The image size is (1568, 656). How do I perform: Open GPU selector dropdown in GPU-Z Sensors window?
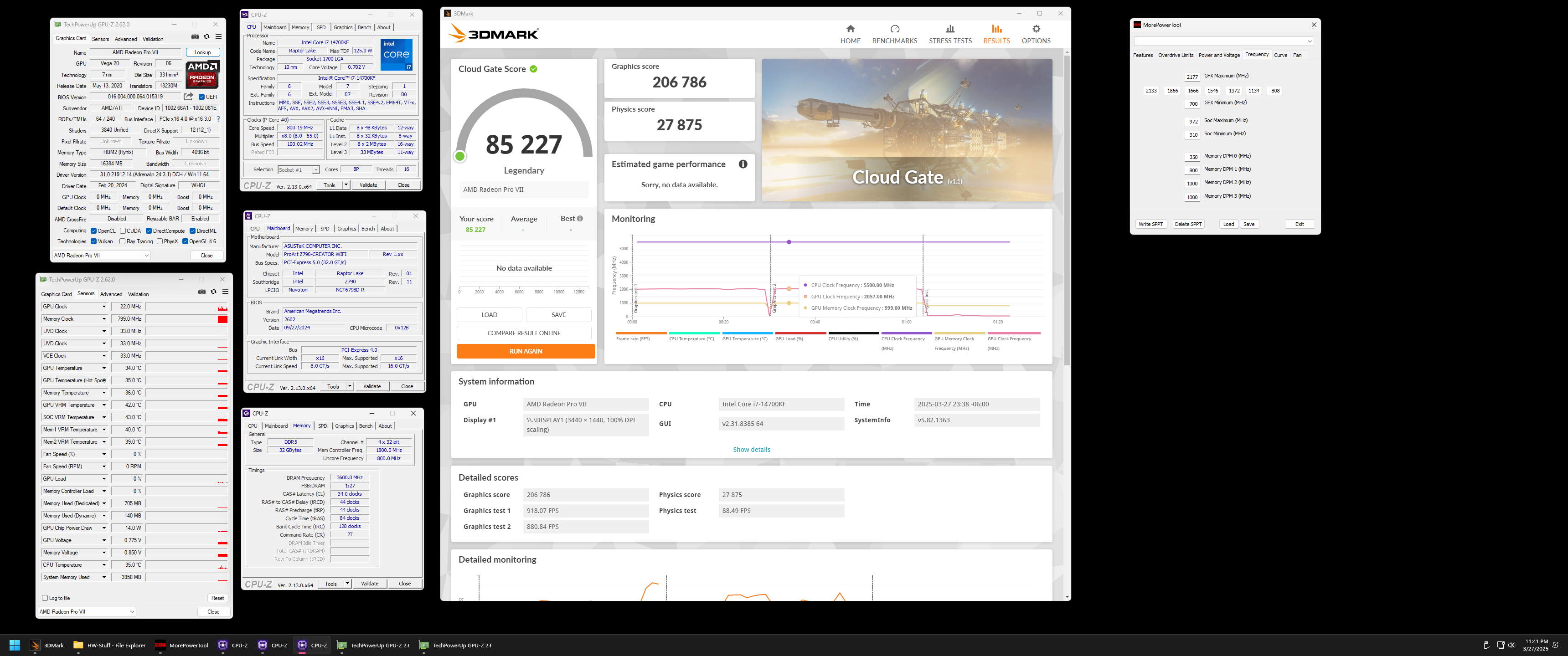coord(87,611)
